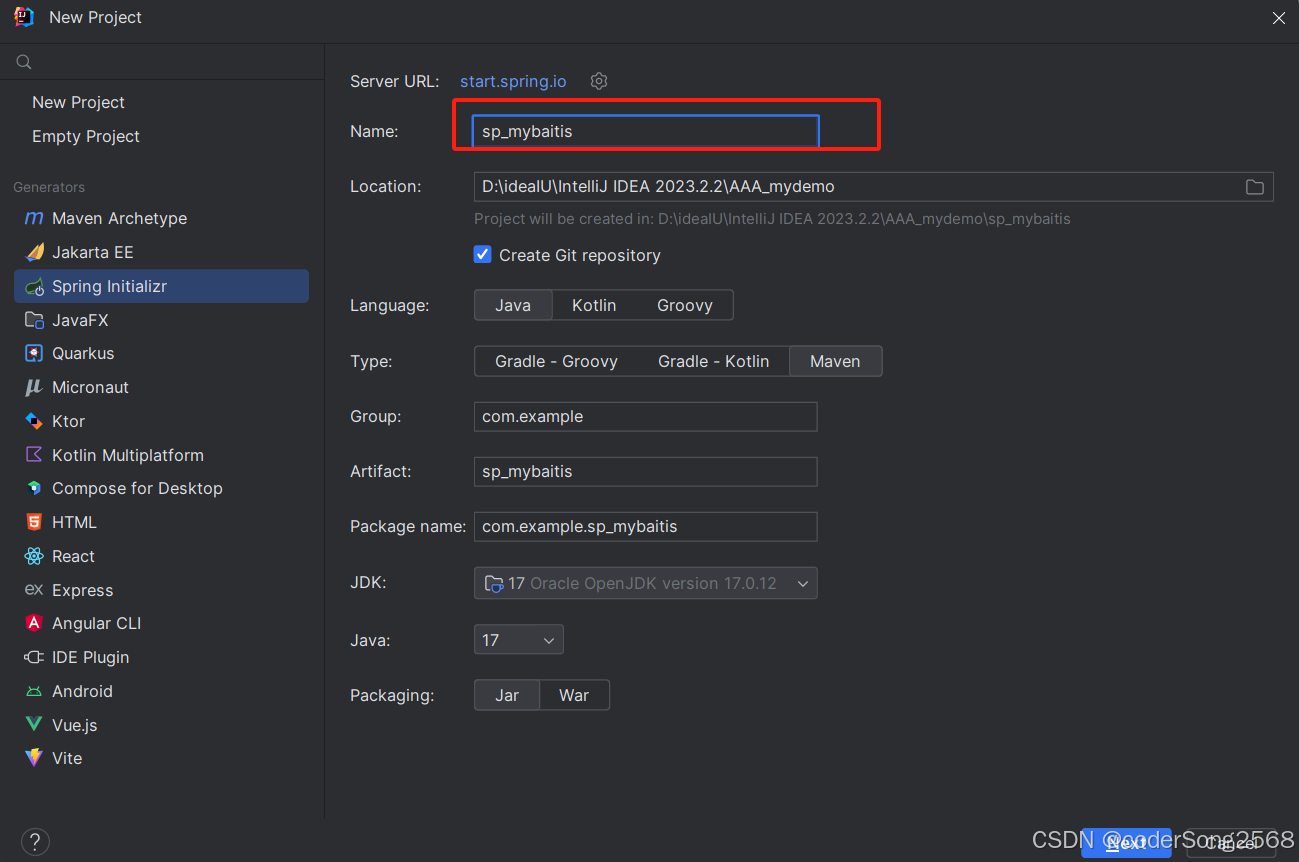This screenshot has height=862, width=1299.
Task: Click the Compose for Desktop icon
Action: pyautogui.click(x=34, y=488)
